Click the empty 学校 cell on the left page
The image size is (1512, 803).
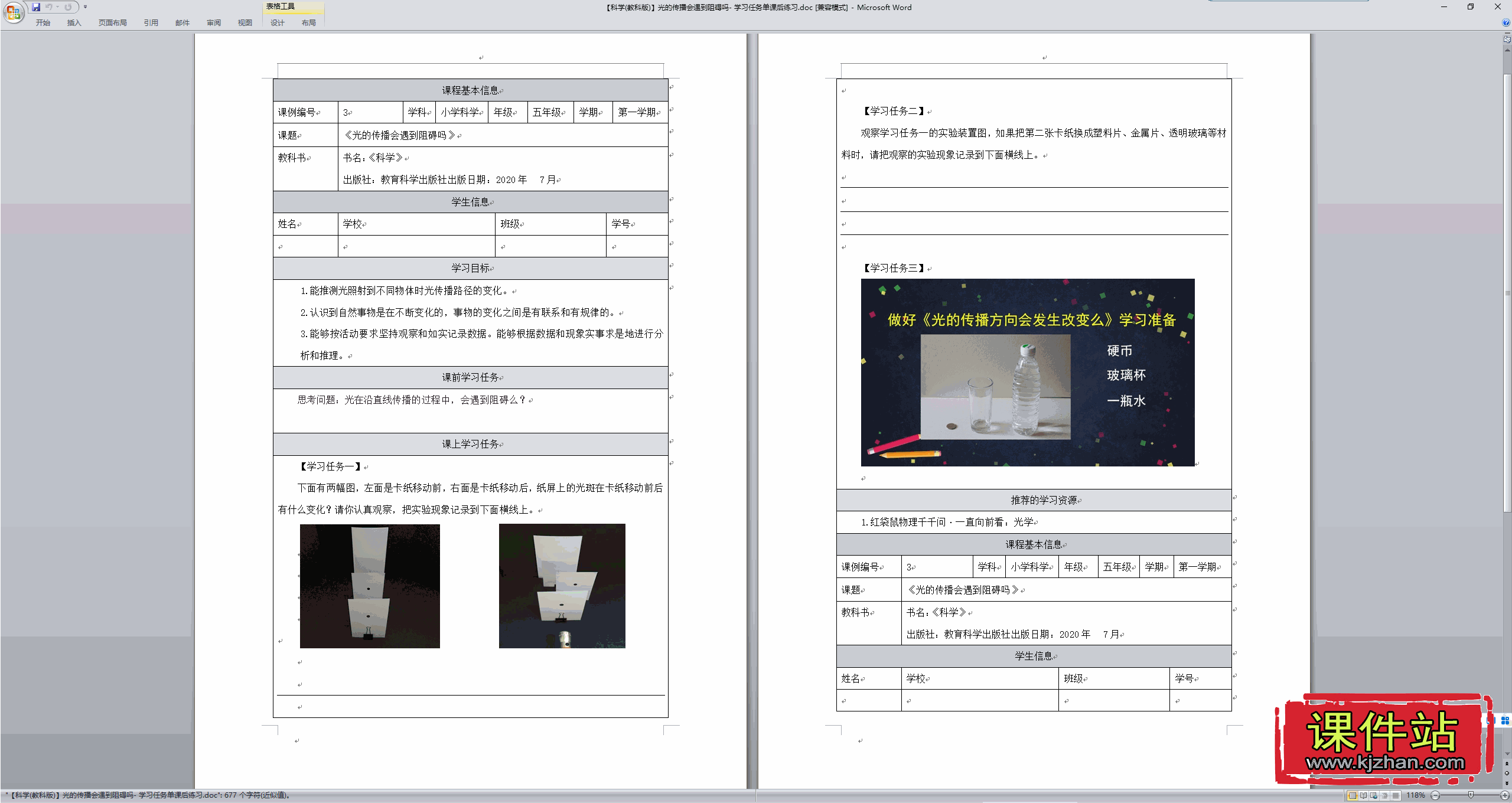[x=416, y=246]
